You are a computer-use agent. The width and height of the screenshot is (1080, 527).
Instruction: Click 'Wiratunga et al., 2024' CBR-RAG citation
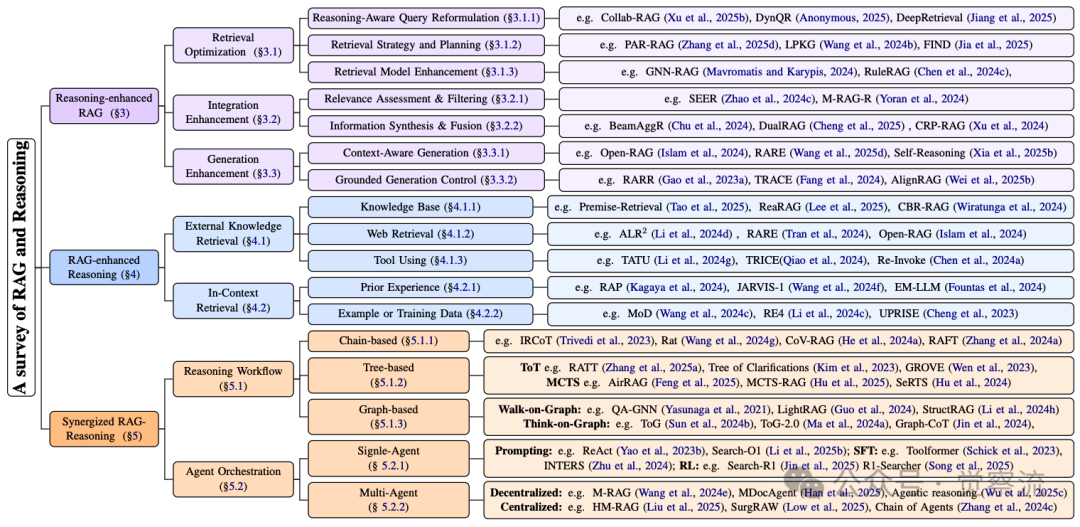pyautogui.click(x=1010, y=207)
